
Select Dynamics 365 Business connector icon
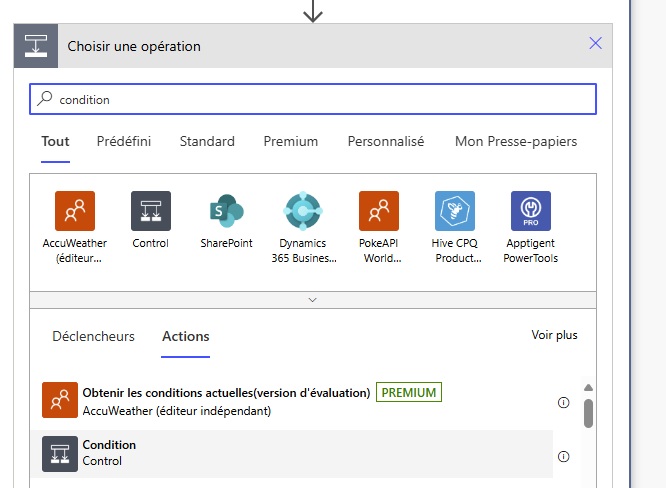click(x=302, y=211)
